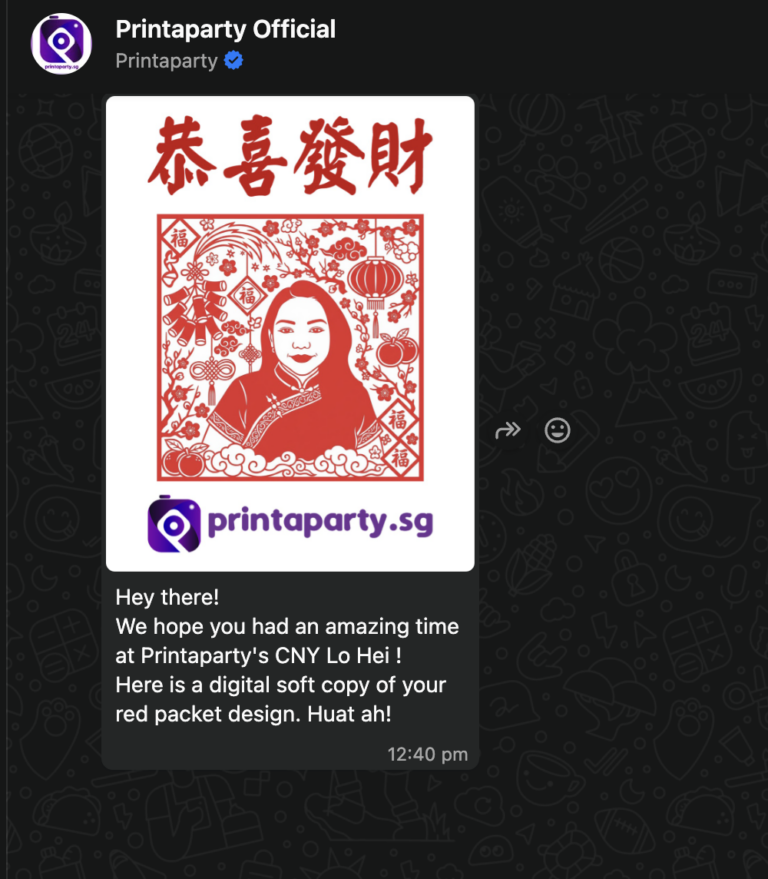Click the oranges beside the portrait
The width and height of the screenshot is (768, 879).
pyautogui.click(x=397, y=349)
